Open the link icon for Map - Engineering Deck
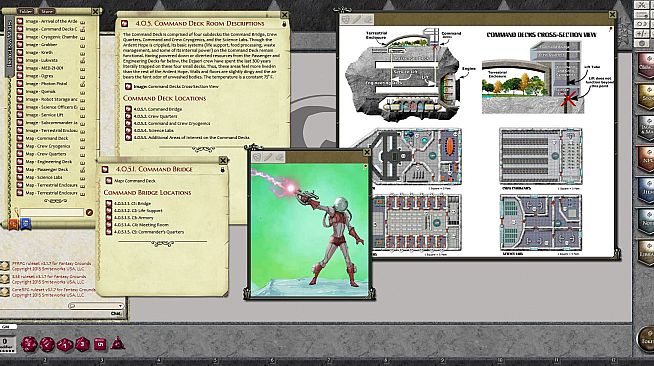This screenshot has height=366, width=654. [x=20, y=162]
